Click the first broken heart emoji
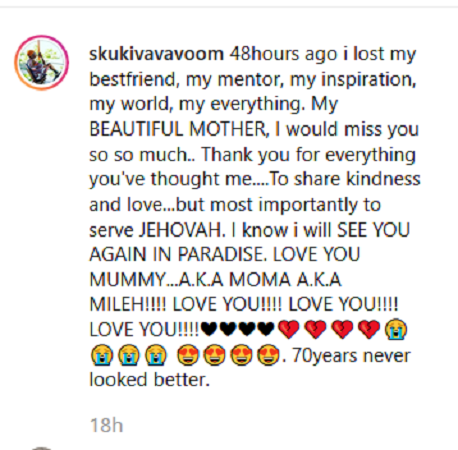The height and width of the screenshot is (450, 458). [289, 329]
